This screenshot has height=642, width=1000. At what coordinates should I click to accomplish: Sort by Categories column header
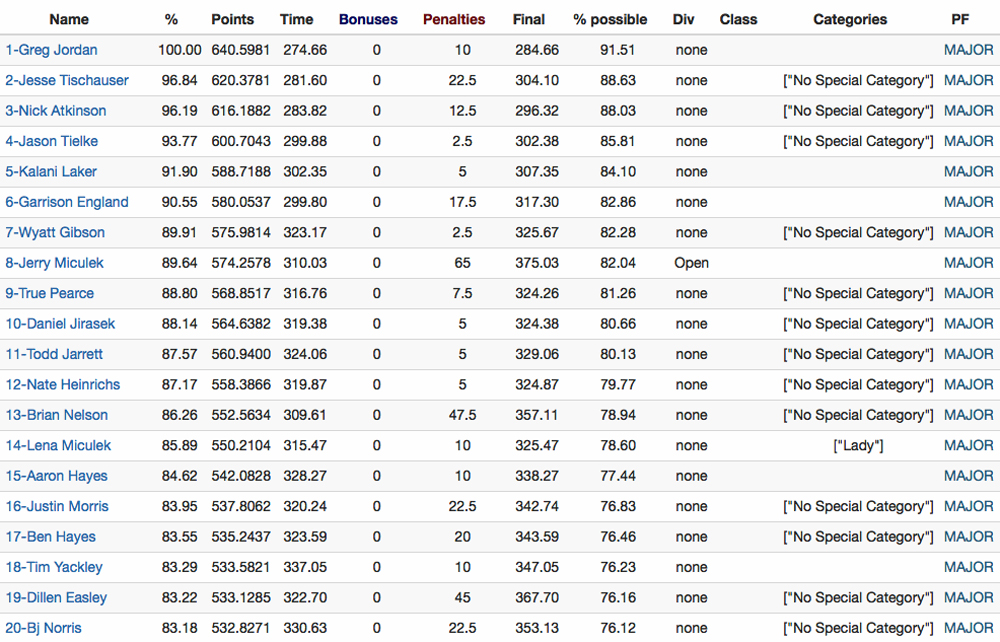pos(850,20)
